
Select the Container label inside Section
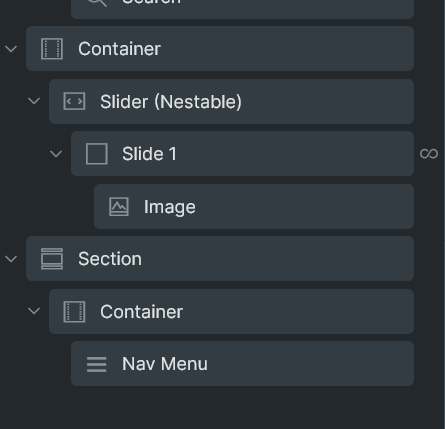(142, 312)
